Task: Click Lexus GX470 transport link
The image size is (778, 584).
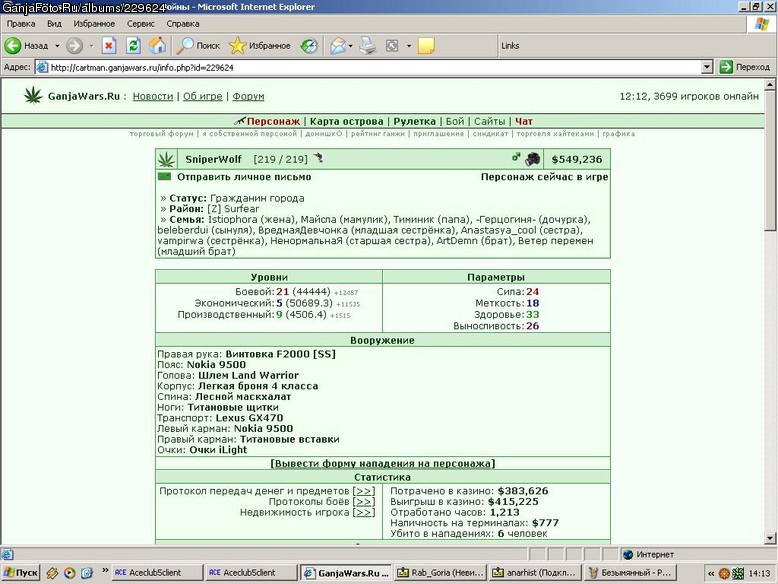Action: point(249,418)
